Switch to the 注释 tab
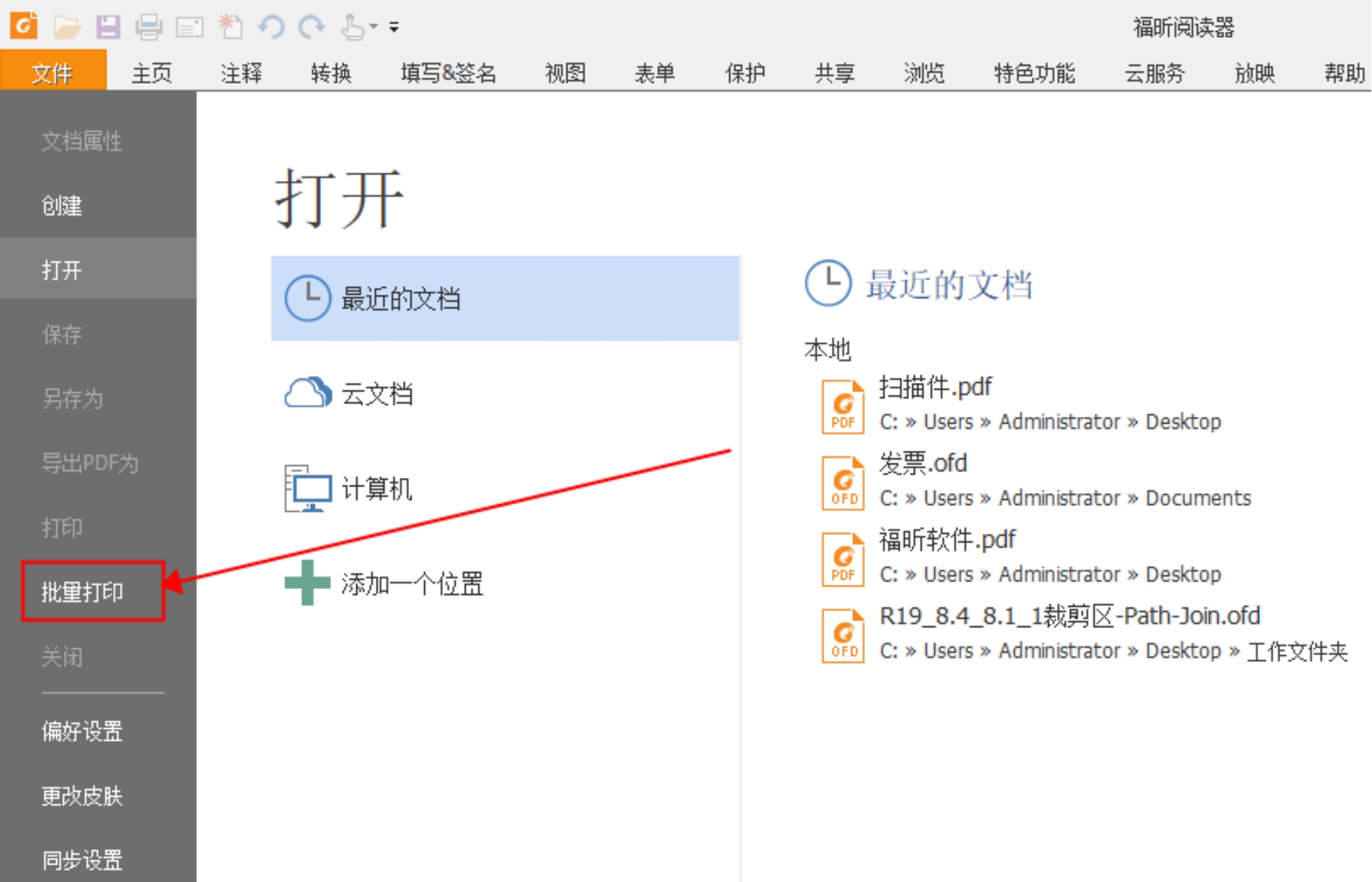The width and height of the screenshot is (1372, 882). pyautogui.click(x=242, y=73)
